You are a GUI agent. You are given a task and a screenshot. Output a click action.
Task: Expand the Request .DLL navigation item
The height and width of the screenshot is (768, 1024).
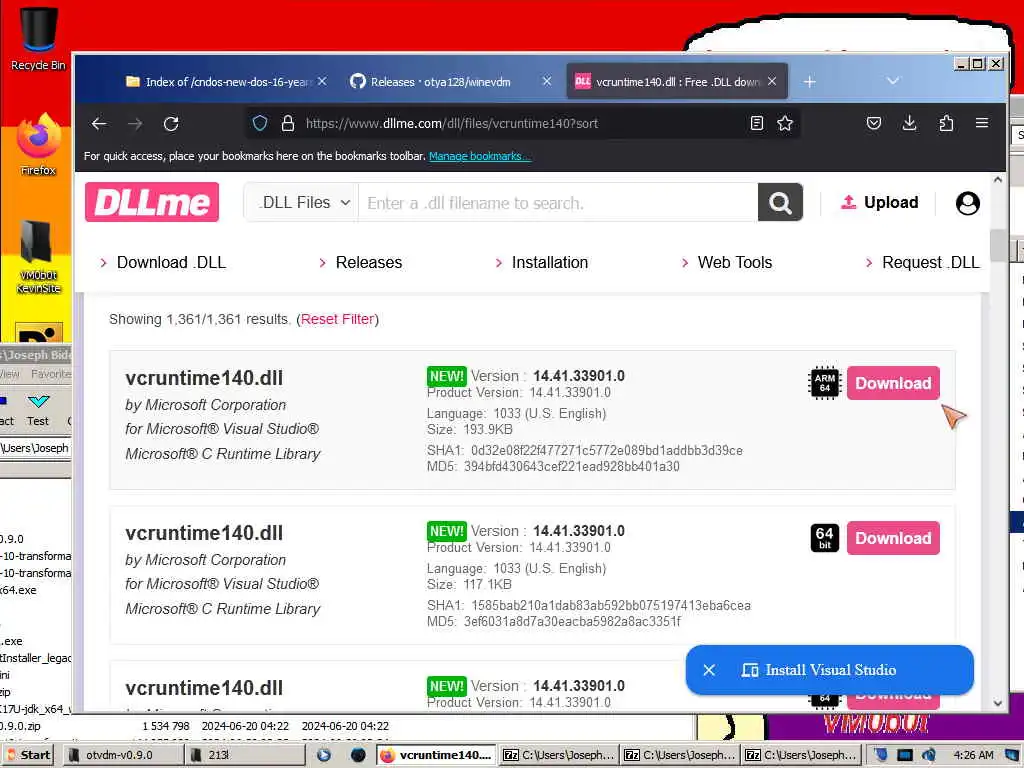click(x=922, y=263)
